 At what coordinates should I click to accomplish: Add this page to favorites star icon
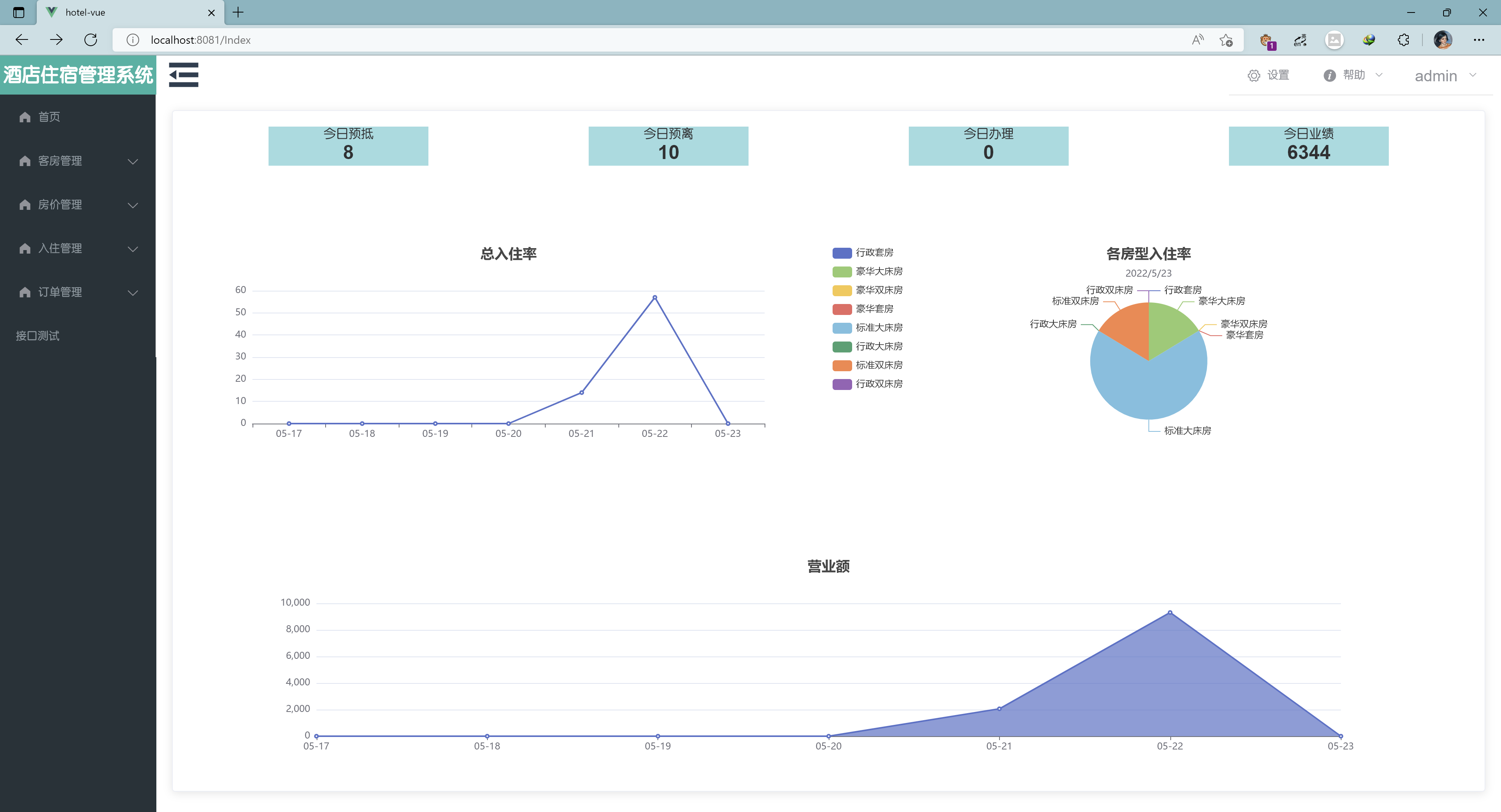coord(1226,39)
